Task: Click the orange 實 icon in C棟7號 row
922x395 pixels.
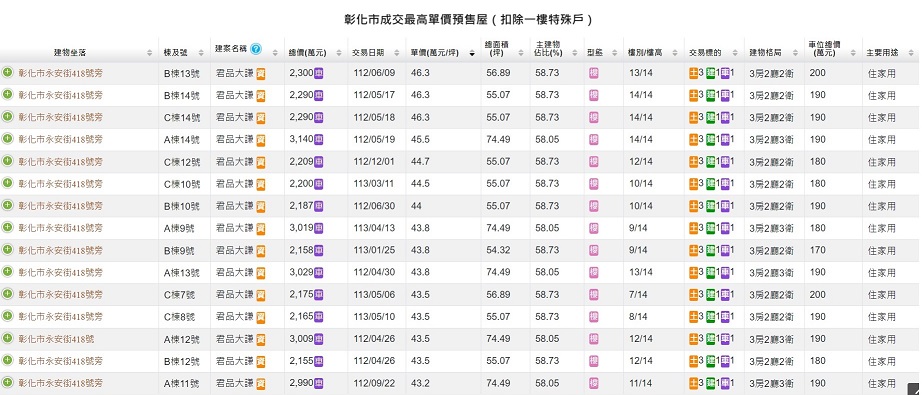Action: coord(260,295)
